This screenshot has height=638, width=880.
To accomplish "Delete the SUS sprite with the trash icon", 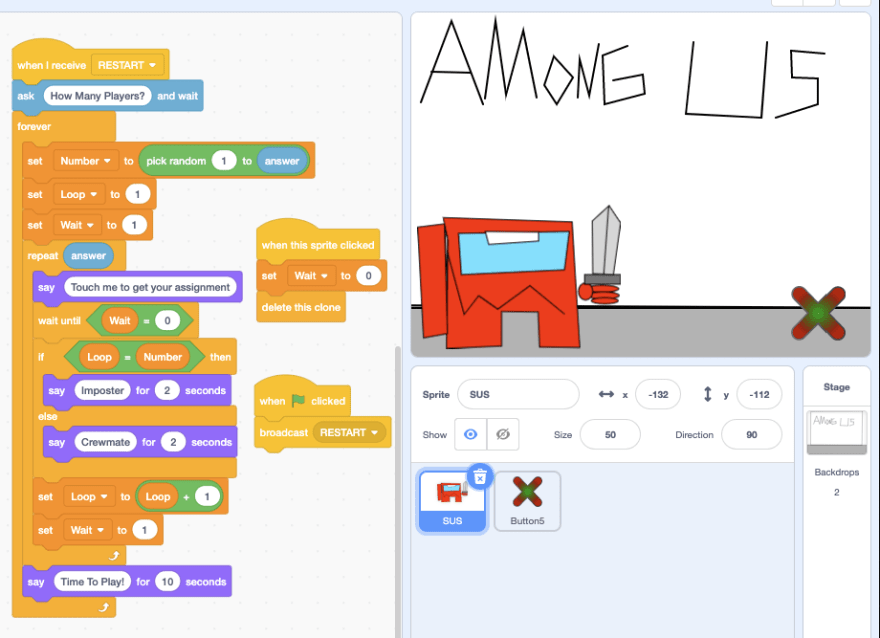I will coord(480,477).
